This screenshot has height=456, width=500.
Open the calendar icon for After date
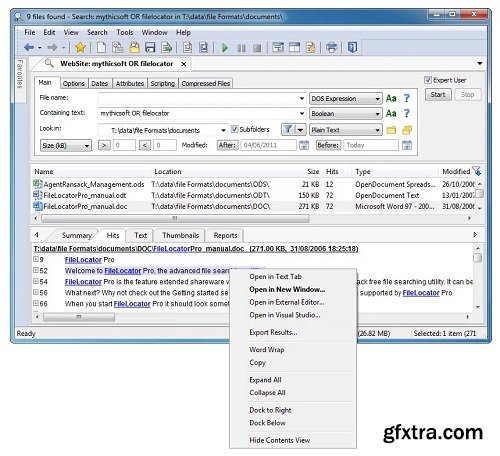pyautogui.click(x=304, y=145)
